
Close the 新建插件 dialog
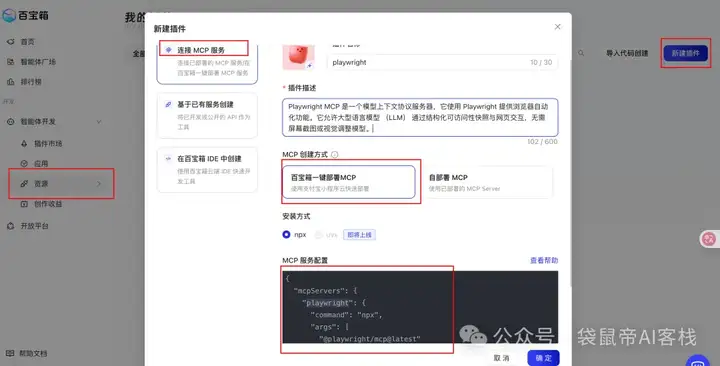(557, 27)
